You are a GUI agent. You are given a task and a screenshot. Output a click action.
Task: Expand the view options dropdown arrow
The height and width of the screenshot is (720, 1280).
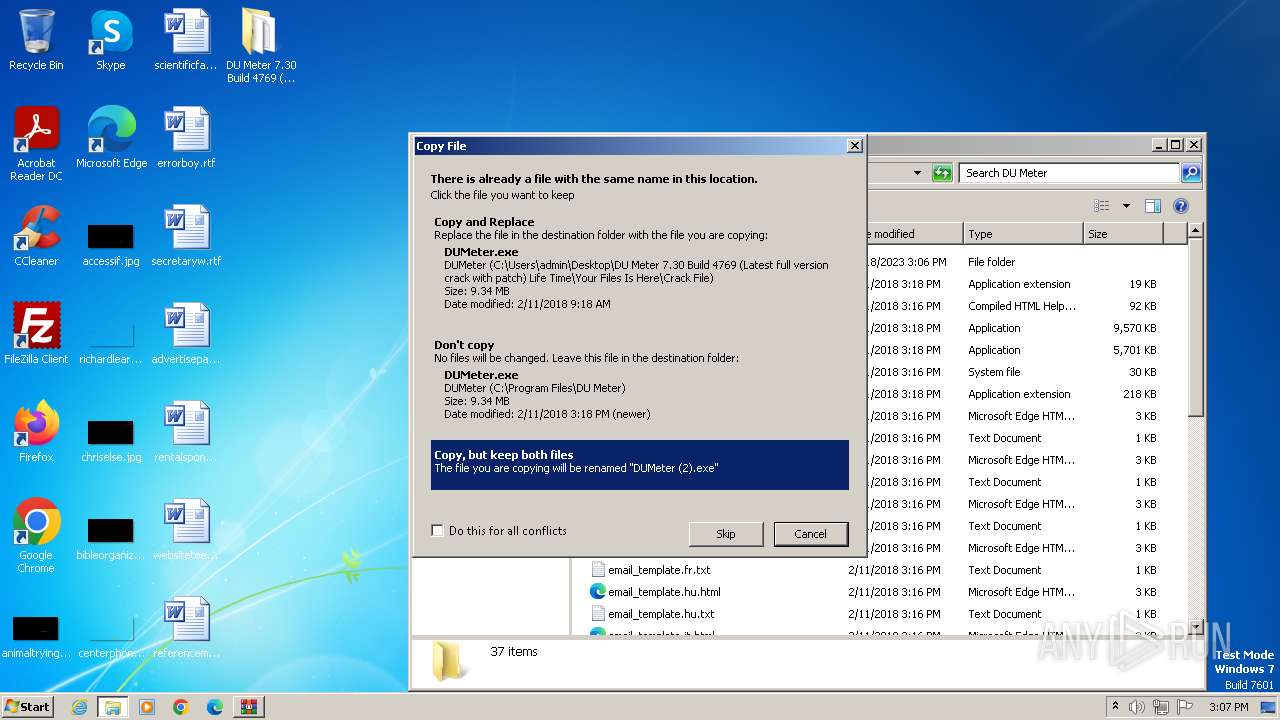point(1126,206)
